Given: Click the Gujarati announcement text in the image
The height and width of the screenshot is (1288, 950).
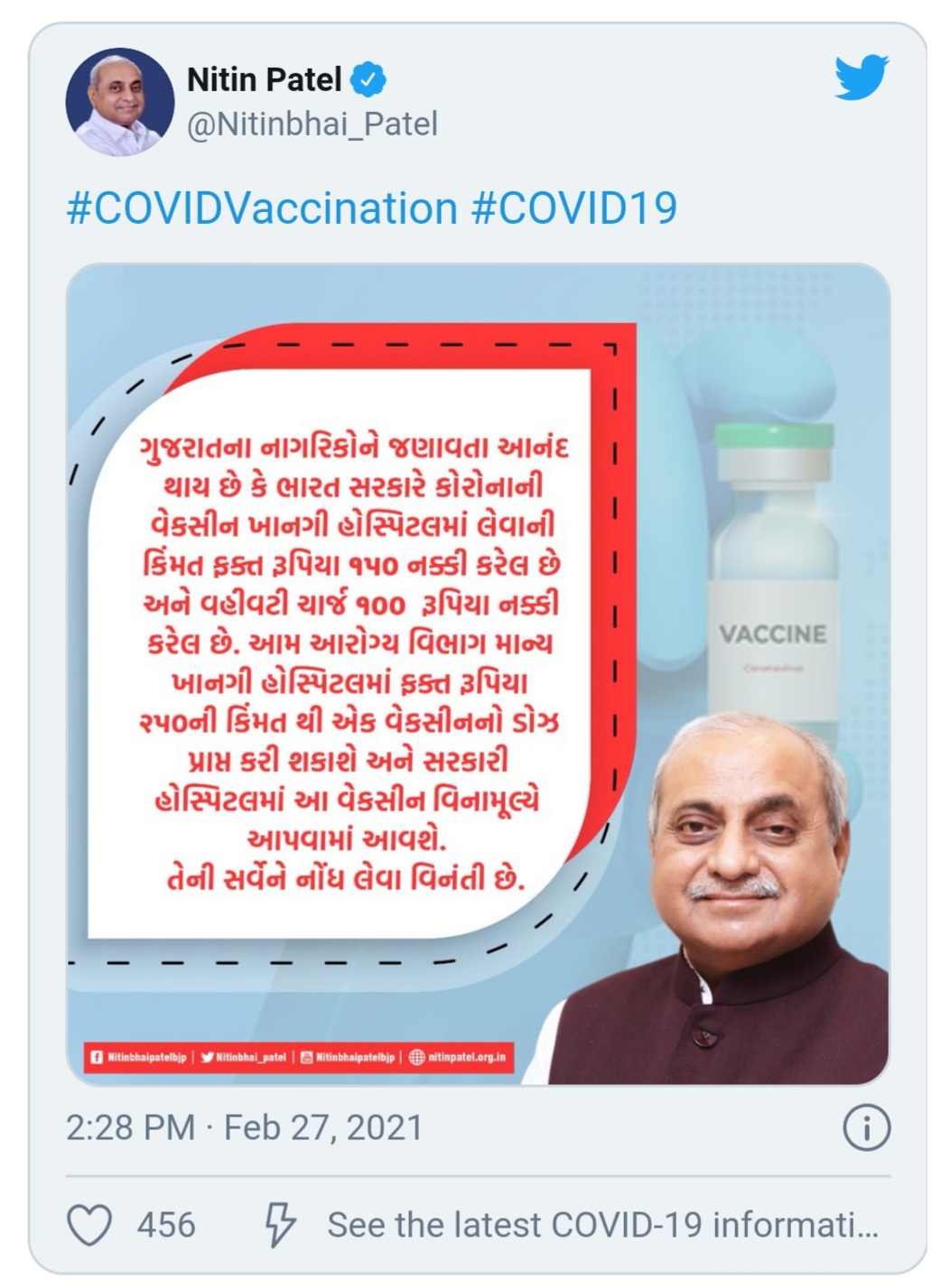Looking at the screenshot, I should point(352,662).
